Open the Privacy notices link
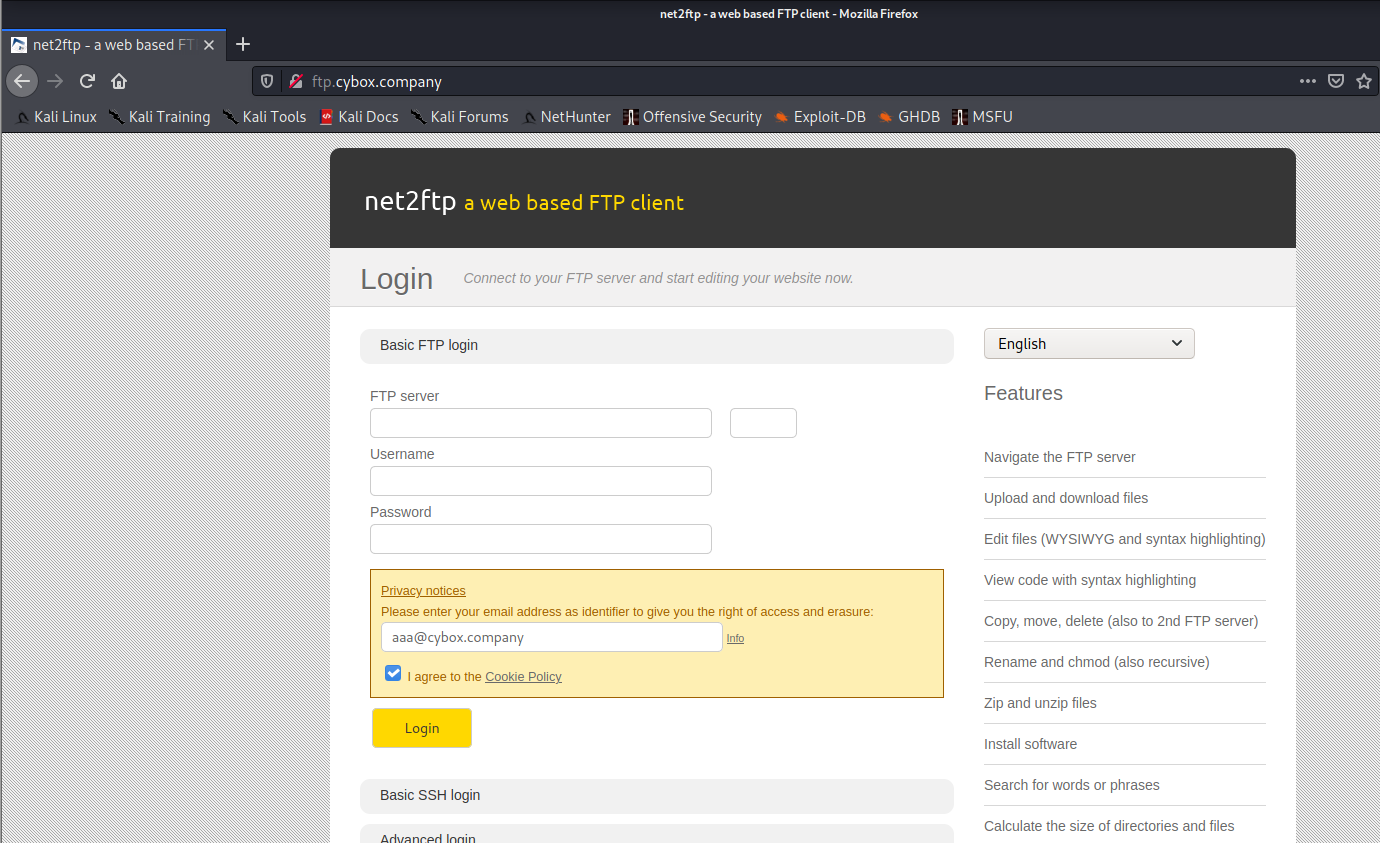This screenshot has height=843, width=1380. click(x=423, y=591)
